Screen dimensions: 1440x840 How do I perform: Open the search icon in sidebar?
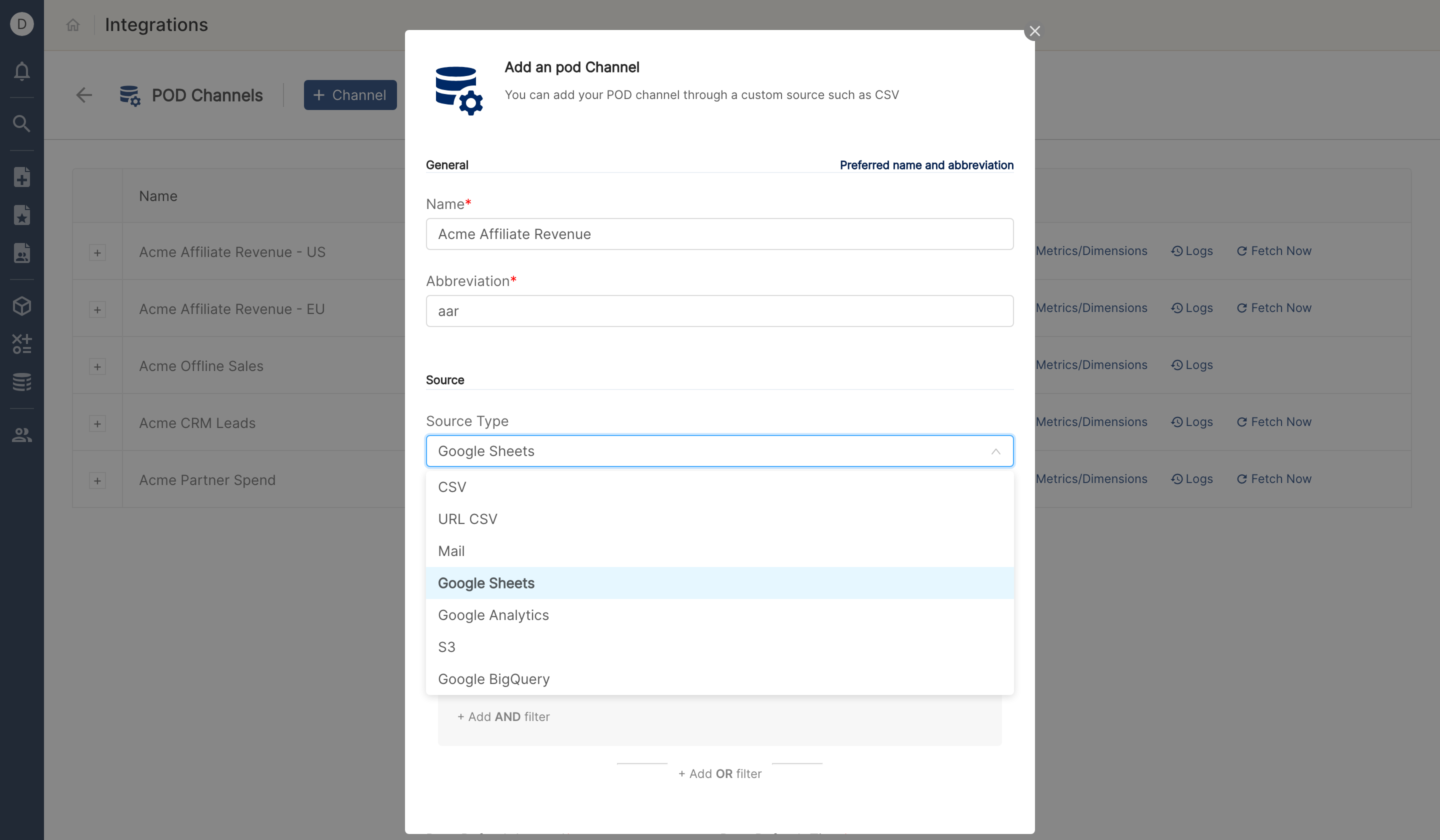point(21,123)
